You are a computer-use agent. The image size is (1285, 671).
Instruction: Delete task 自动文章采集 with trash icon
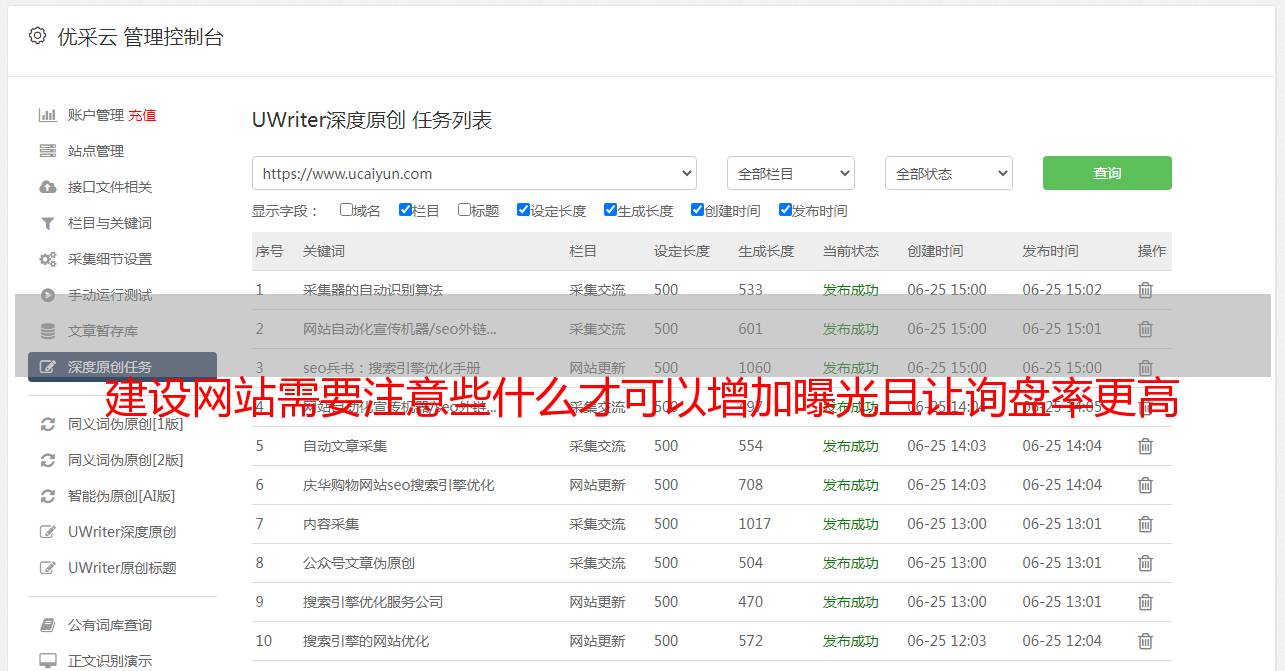1145,446
